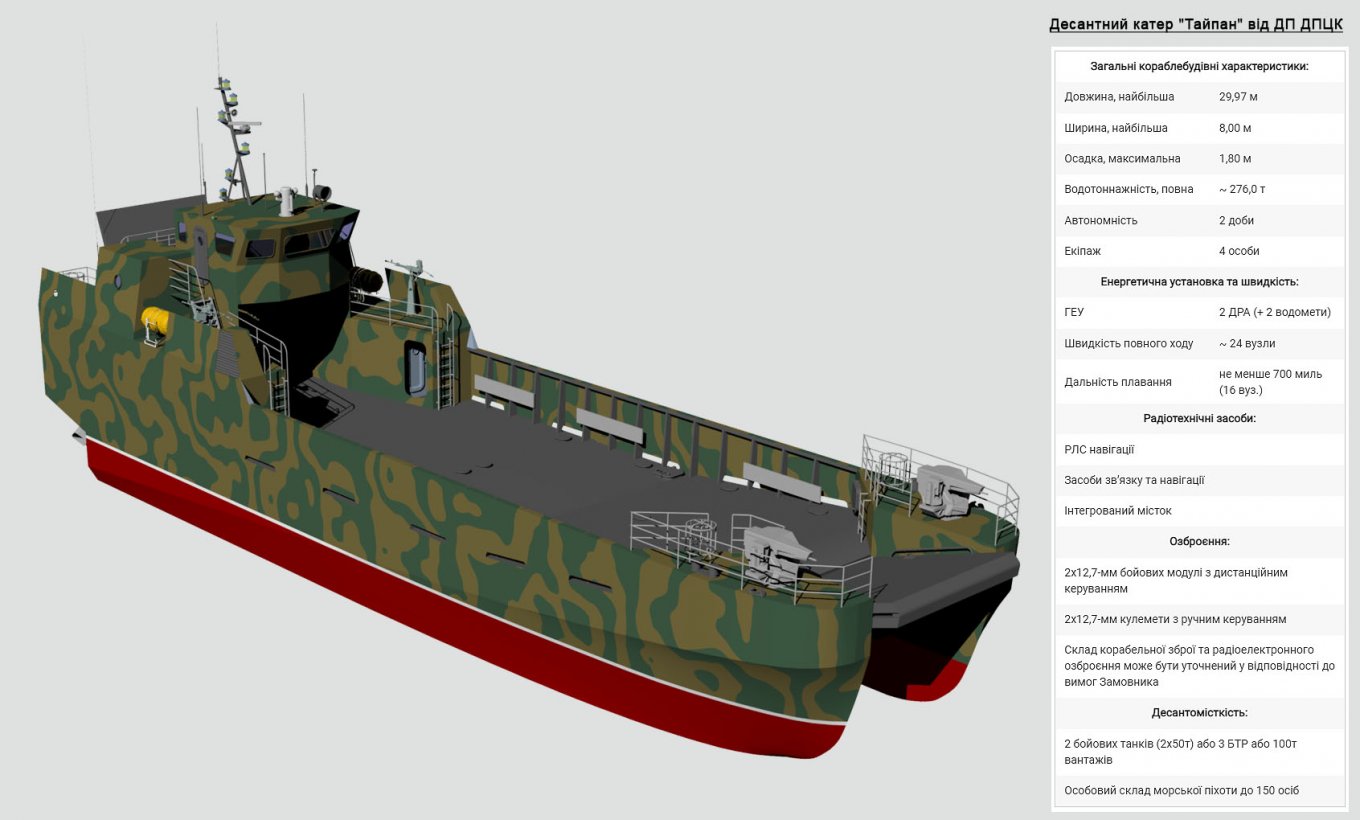This screenshot has width=1360, height=820.
Task: Select the Швидкість повного ходу label
Action: click(1128, 344)
